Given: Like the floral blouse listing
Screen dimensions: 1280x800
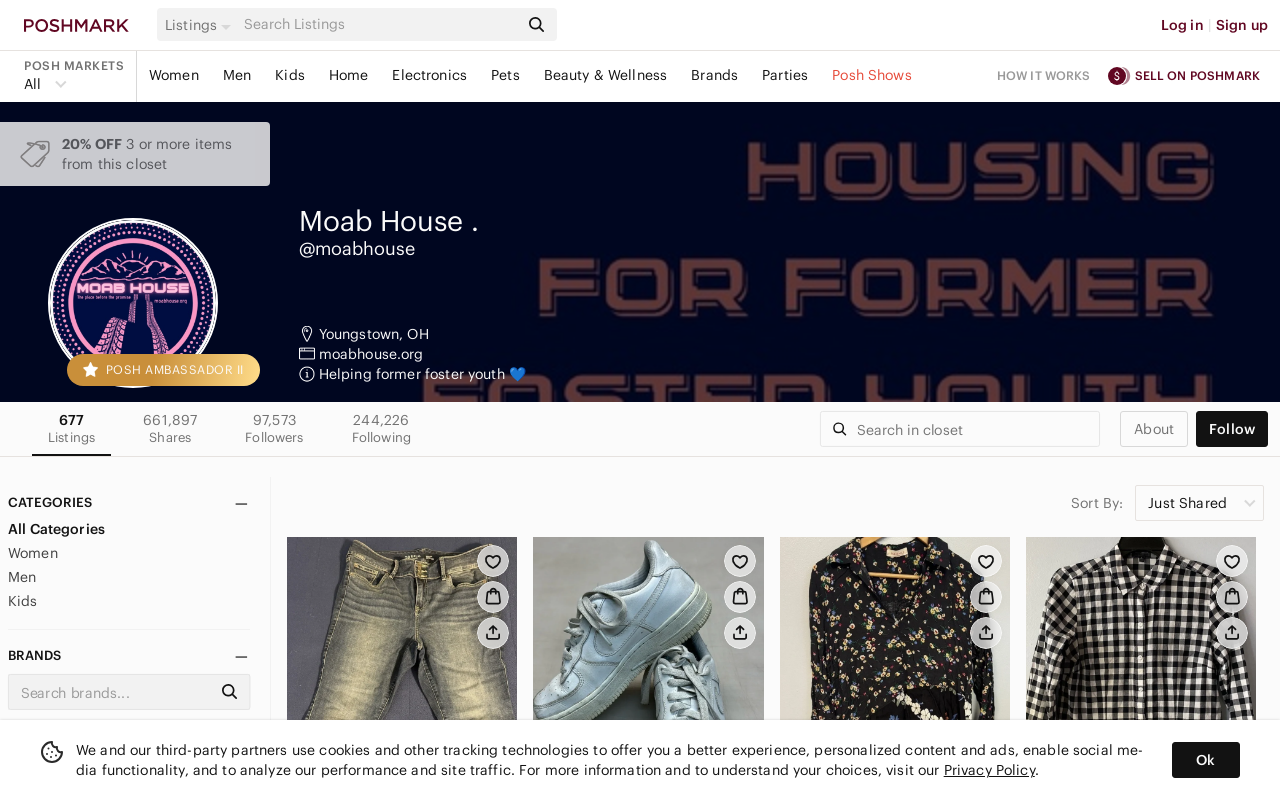Looking at the screenshot, I should click(x=986, y=561).
